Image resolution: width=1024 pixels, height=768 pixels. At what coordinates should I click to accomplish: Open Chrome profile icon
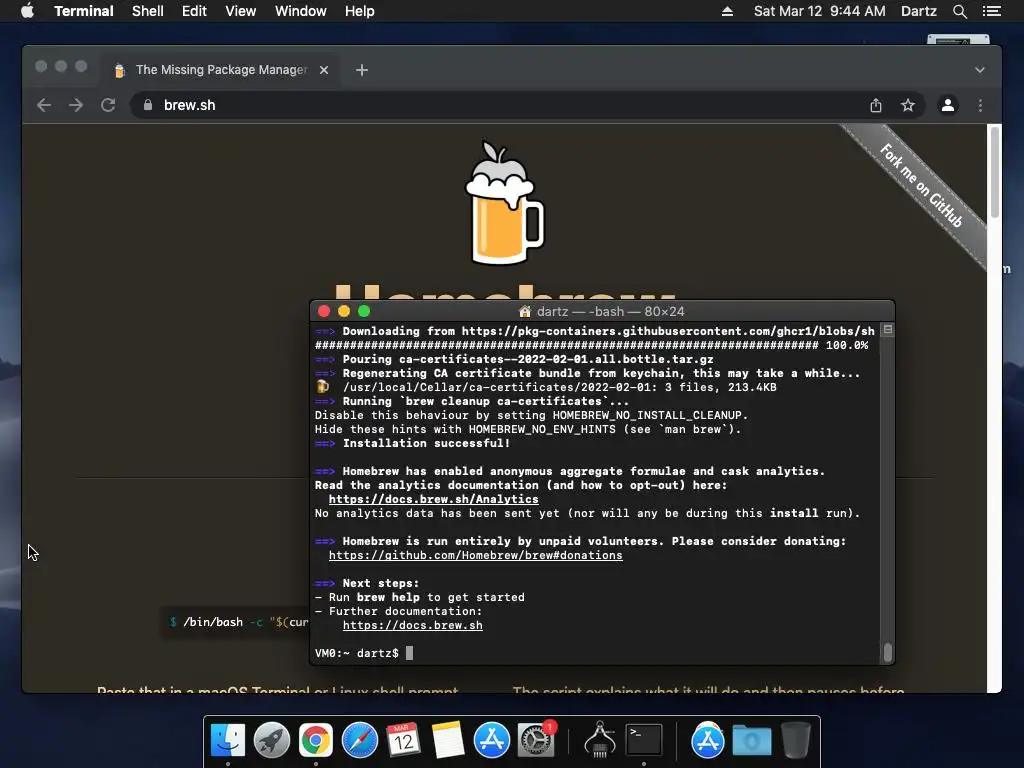(x=948, y=105)
